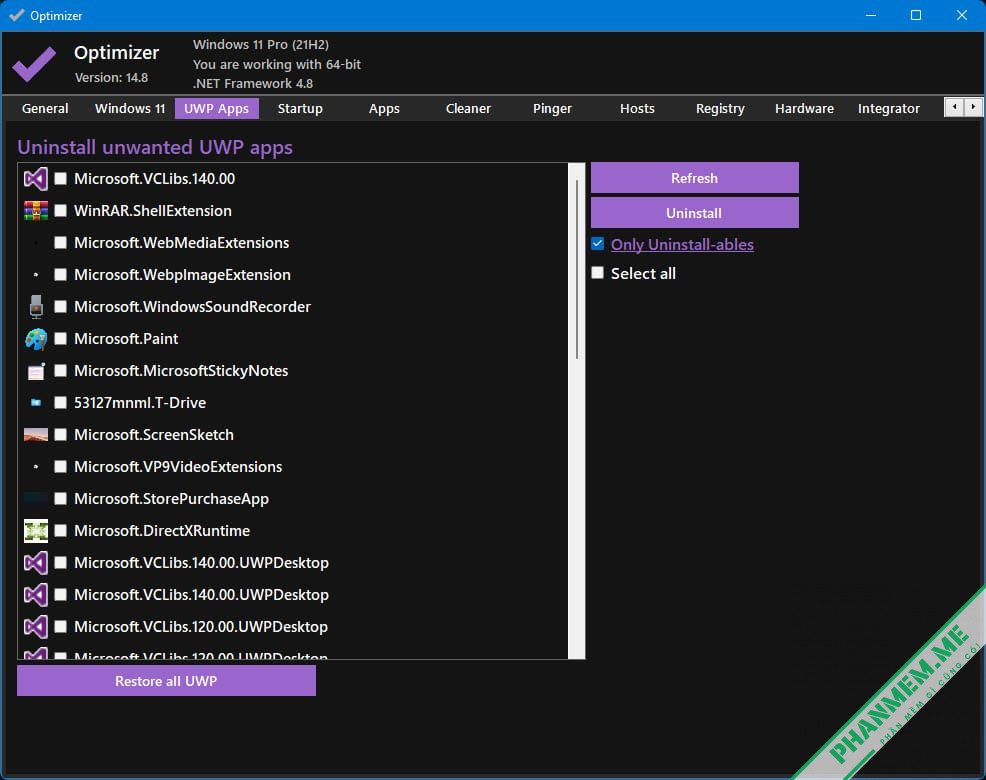
Task: Click the WindowsSoundRecorder microphone icon
Action: [x=36, y=306]
